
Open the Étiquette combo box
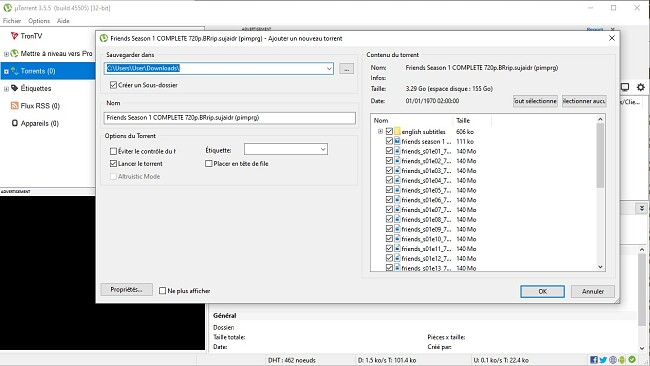coord(286,149)
